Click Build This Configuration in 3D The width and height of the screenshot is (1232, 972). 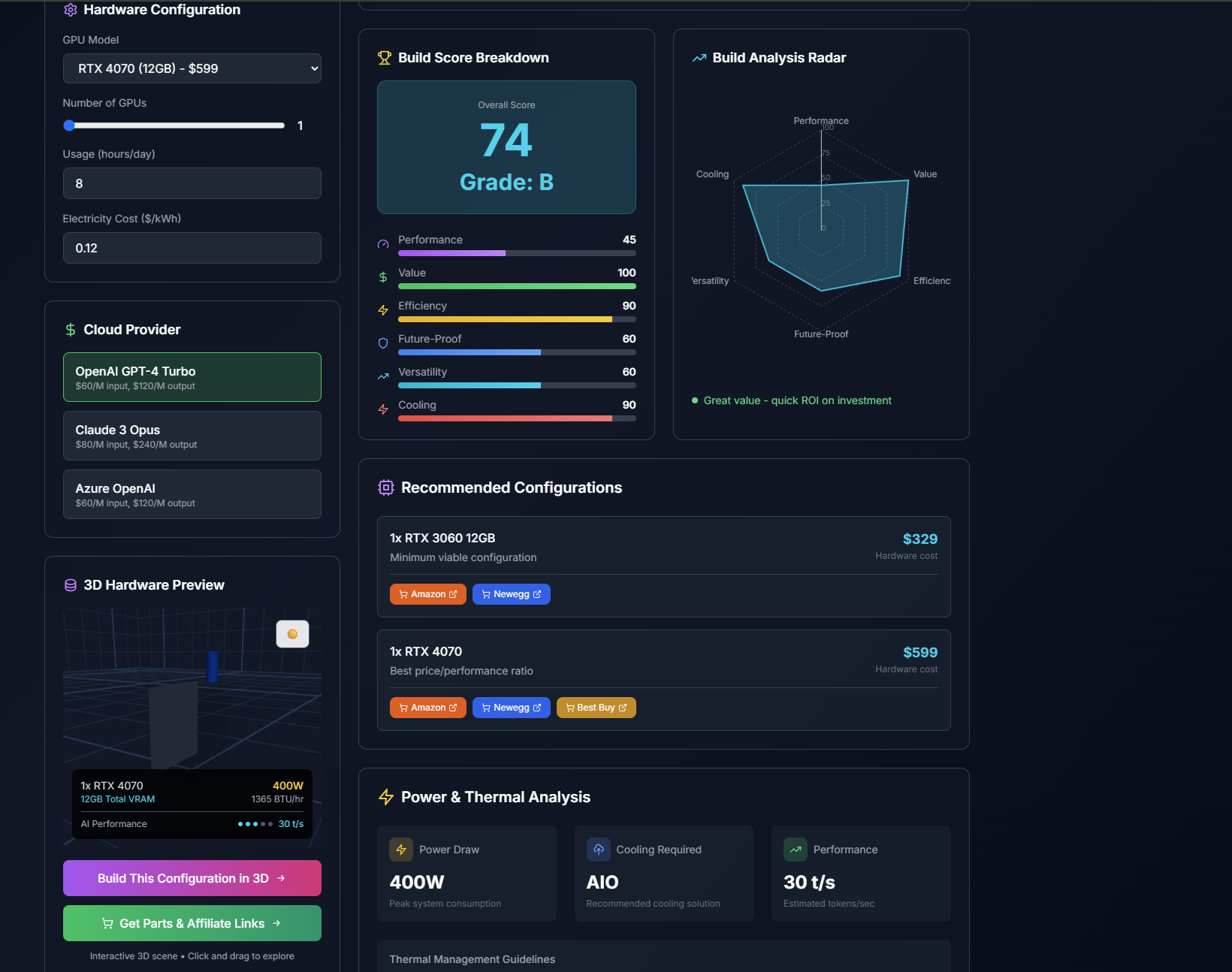(192, 877)
